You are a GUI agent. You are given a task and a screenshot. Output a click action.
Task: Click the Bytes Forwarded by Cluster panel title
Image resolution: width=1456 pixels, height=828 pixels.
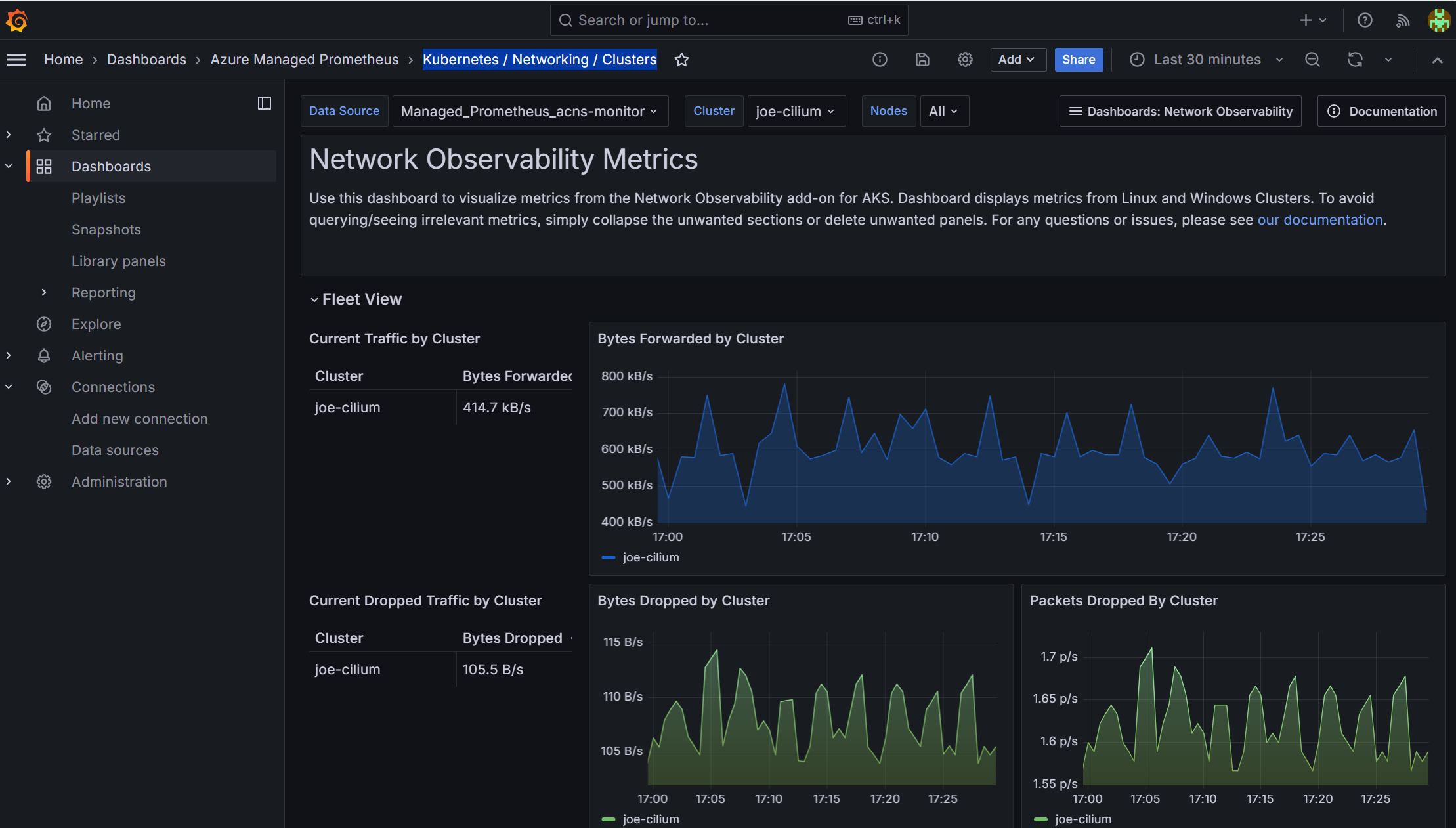pyautogui.click(x=691, y=339)
